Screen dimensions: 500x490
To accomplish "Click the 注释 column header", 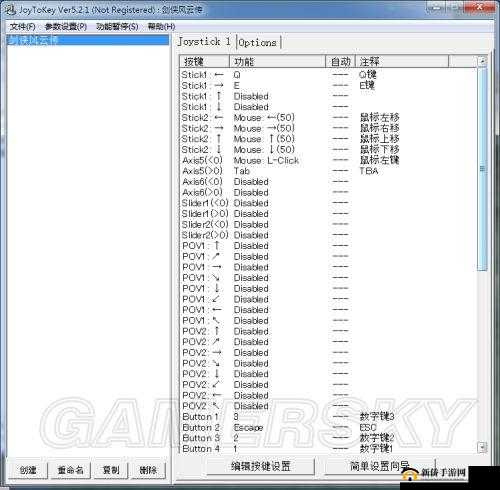I will click(x=402, y=61).
